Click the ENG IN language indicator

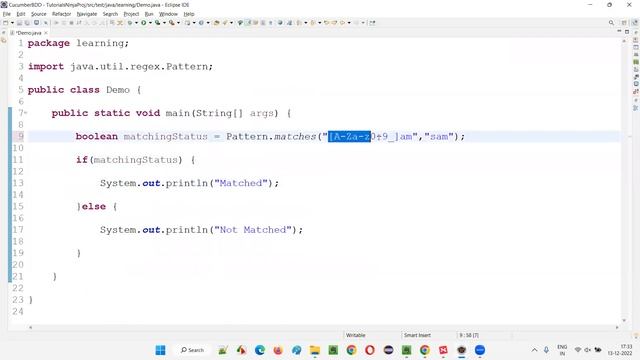[562, 350]
